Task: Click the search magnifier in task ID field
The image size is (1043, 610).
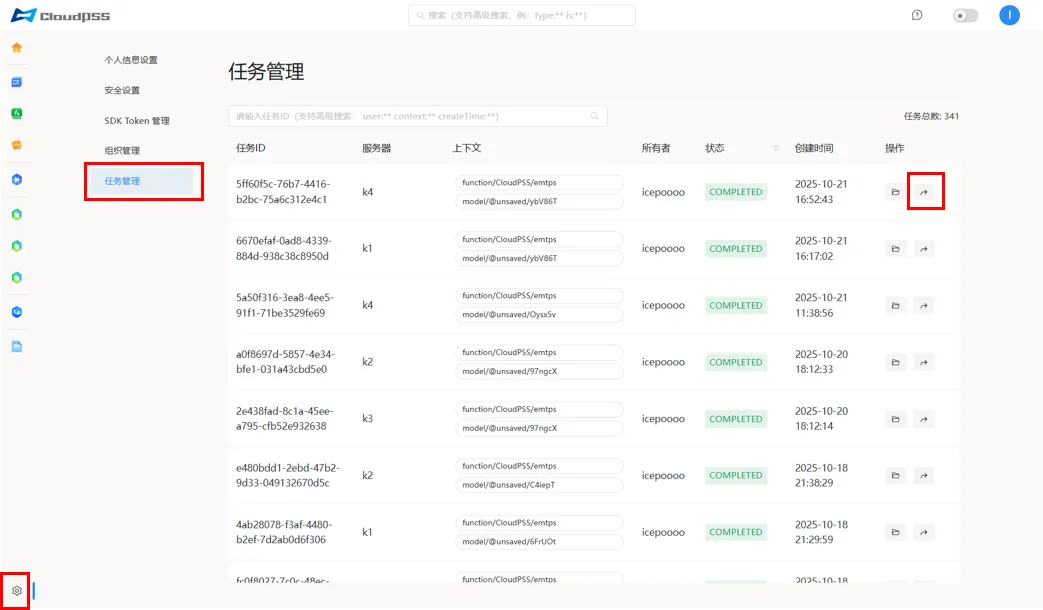Action: tap(594, 116)
